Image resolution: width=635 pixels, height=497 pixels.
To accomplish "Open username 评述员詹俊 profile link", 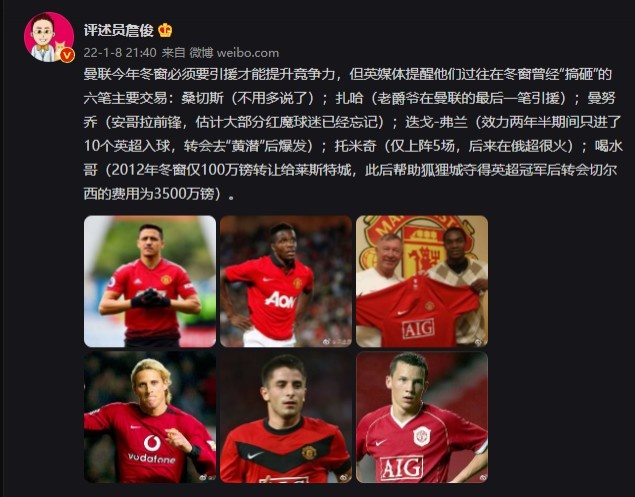I will pyautogui.click(x=119, y=30).
